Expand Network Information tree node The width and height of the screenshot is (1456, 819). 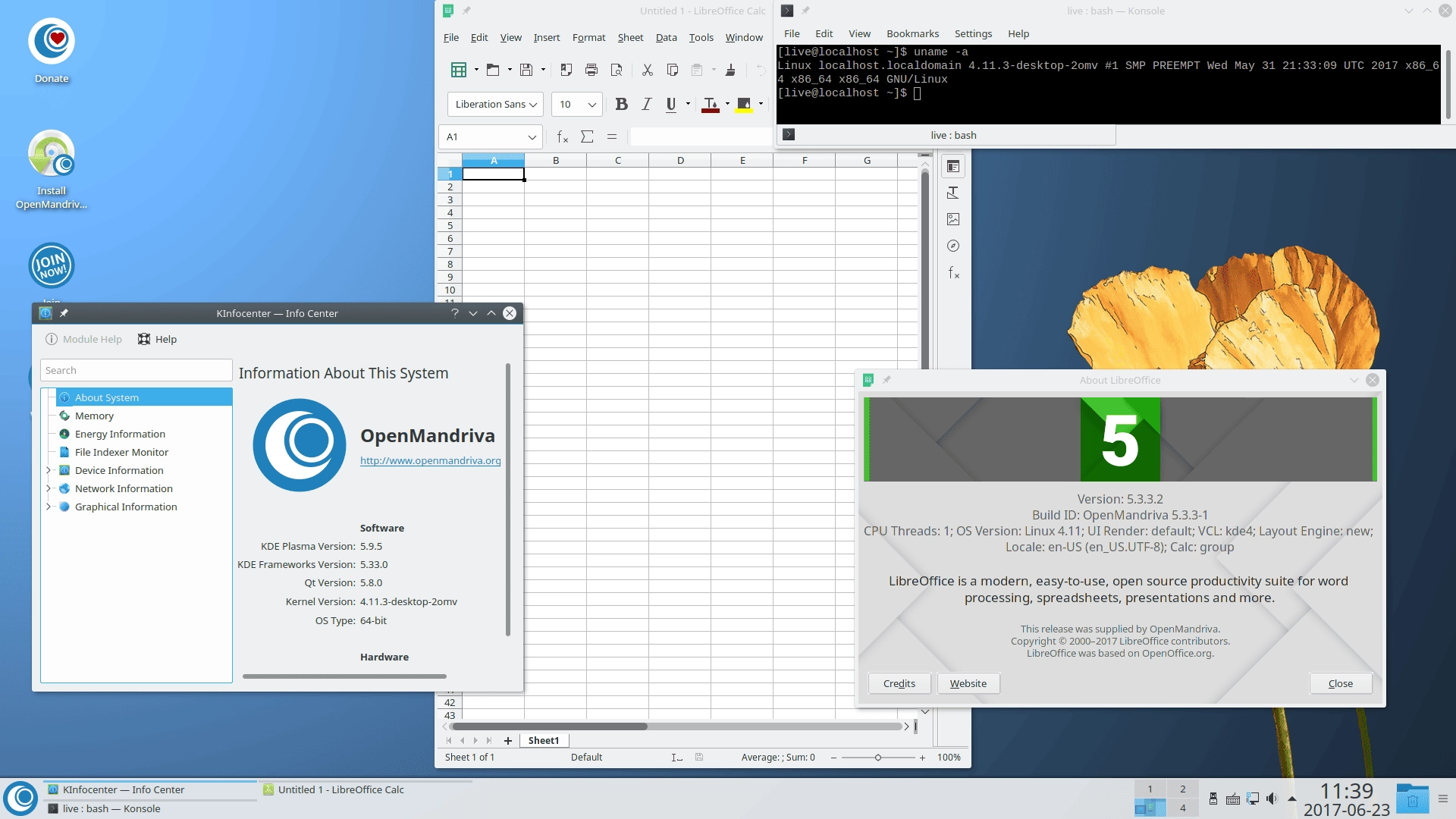pyautogui.click(x=49, y=488)
